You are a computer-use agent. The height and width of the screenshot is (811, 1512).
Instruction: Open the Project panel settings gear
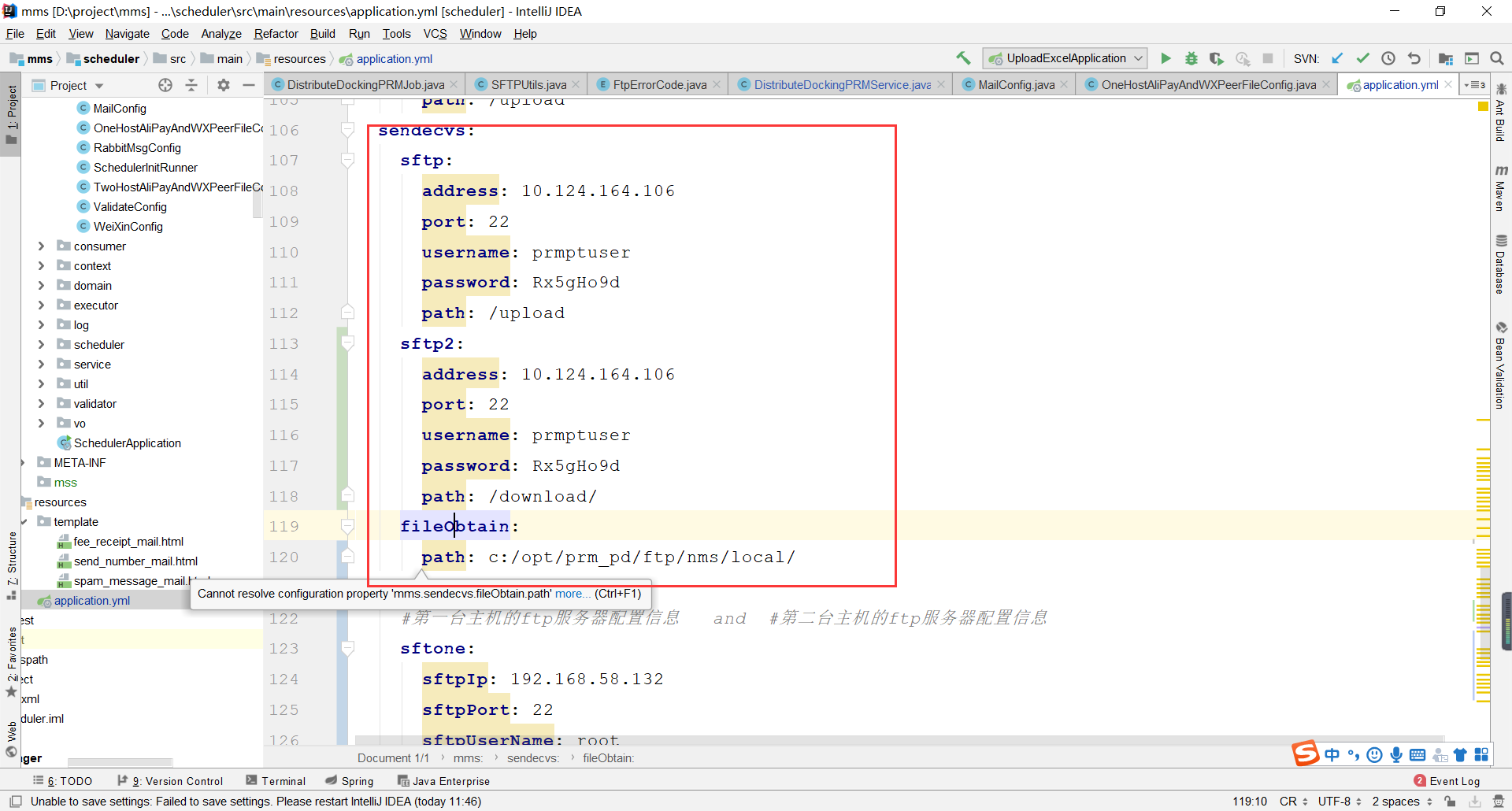point(224,85)
